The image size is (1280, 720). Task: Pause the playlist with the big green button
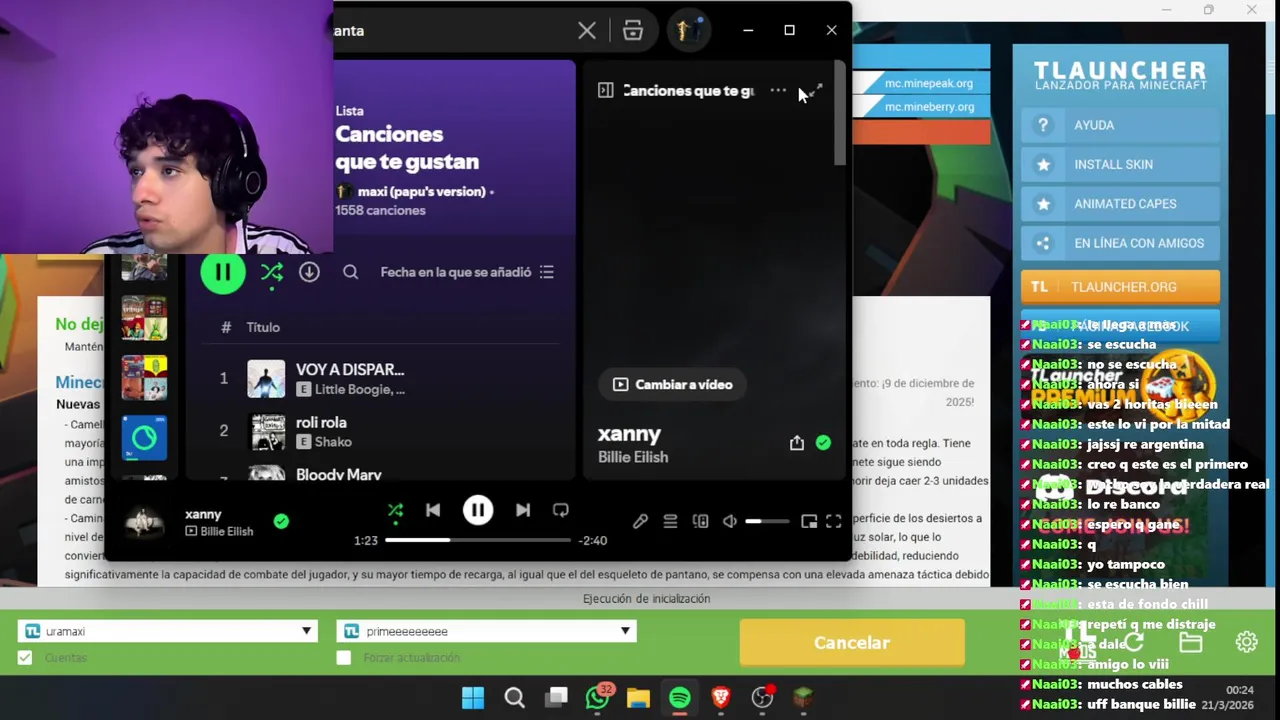pos(222,272)
